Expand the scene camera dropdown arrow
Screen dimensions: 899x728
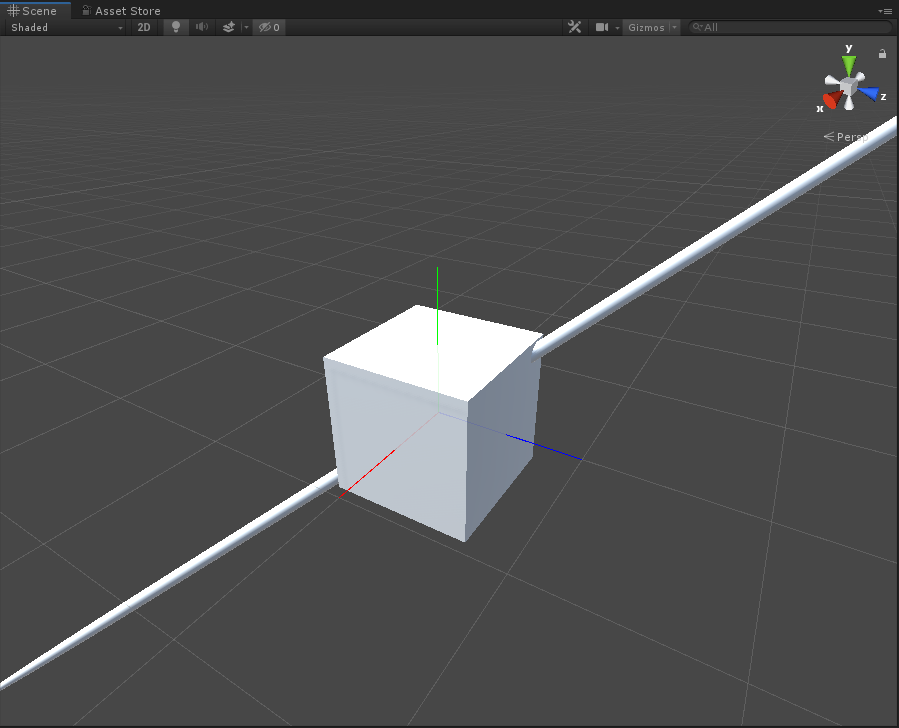click(617, 28)
